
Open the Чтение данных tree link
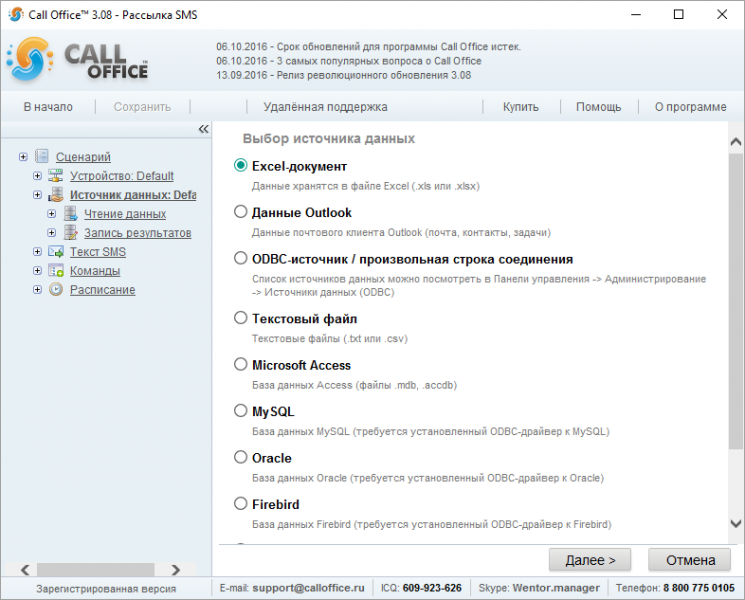coord(125,214)
